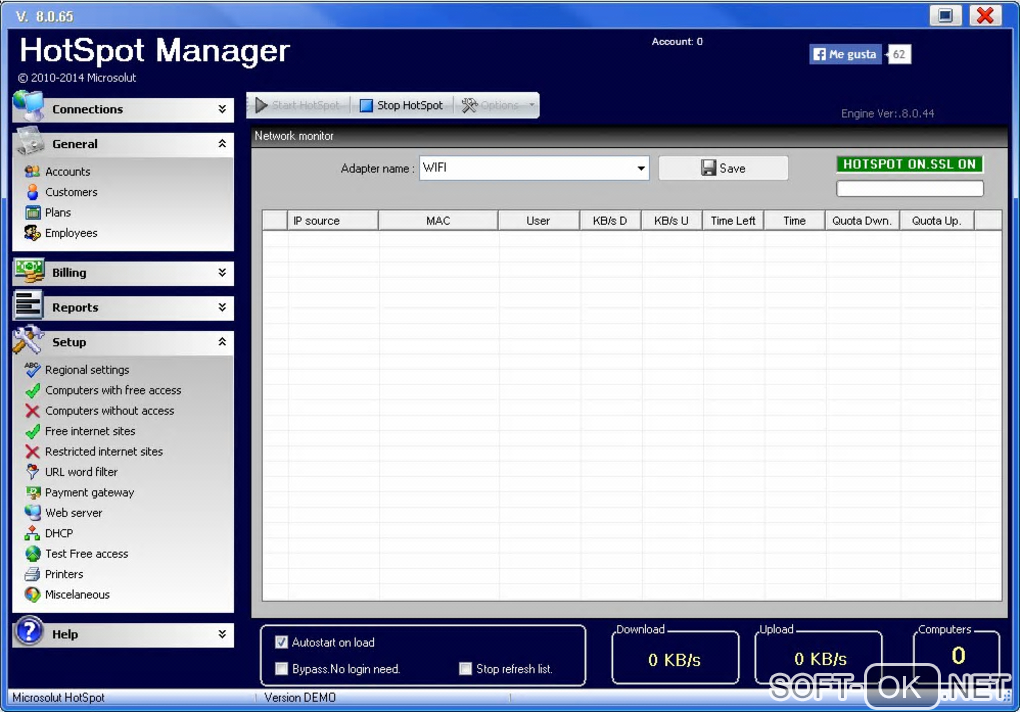Click the Payment gateway icon
Screen dimensions: 1020x712
tap(33, 492)
